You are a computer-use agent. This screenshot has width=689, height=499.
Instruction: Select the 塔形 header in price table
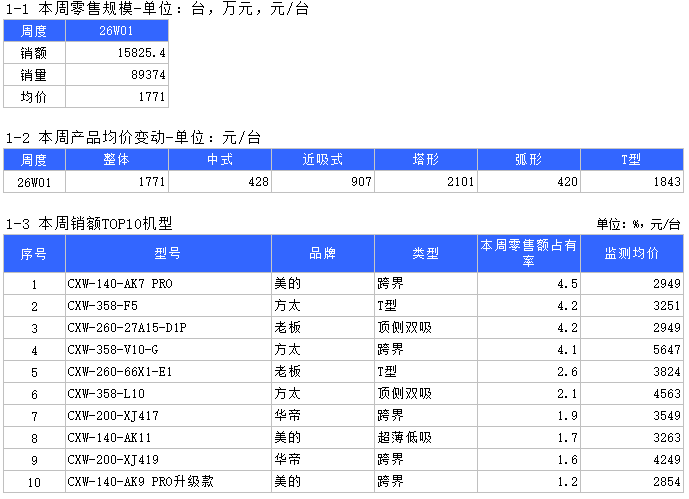(x=426, y=160)
